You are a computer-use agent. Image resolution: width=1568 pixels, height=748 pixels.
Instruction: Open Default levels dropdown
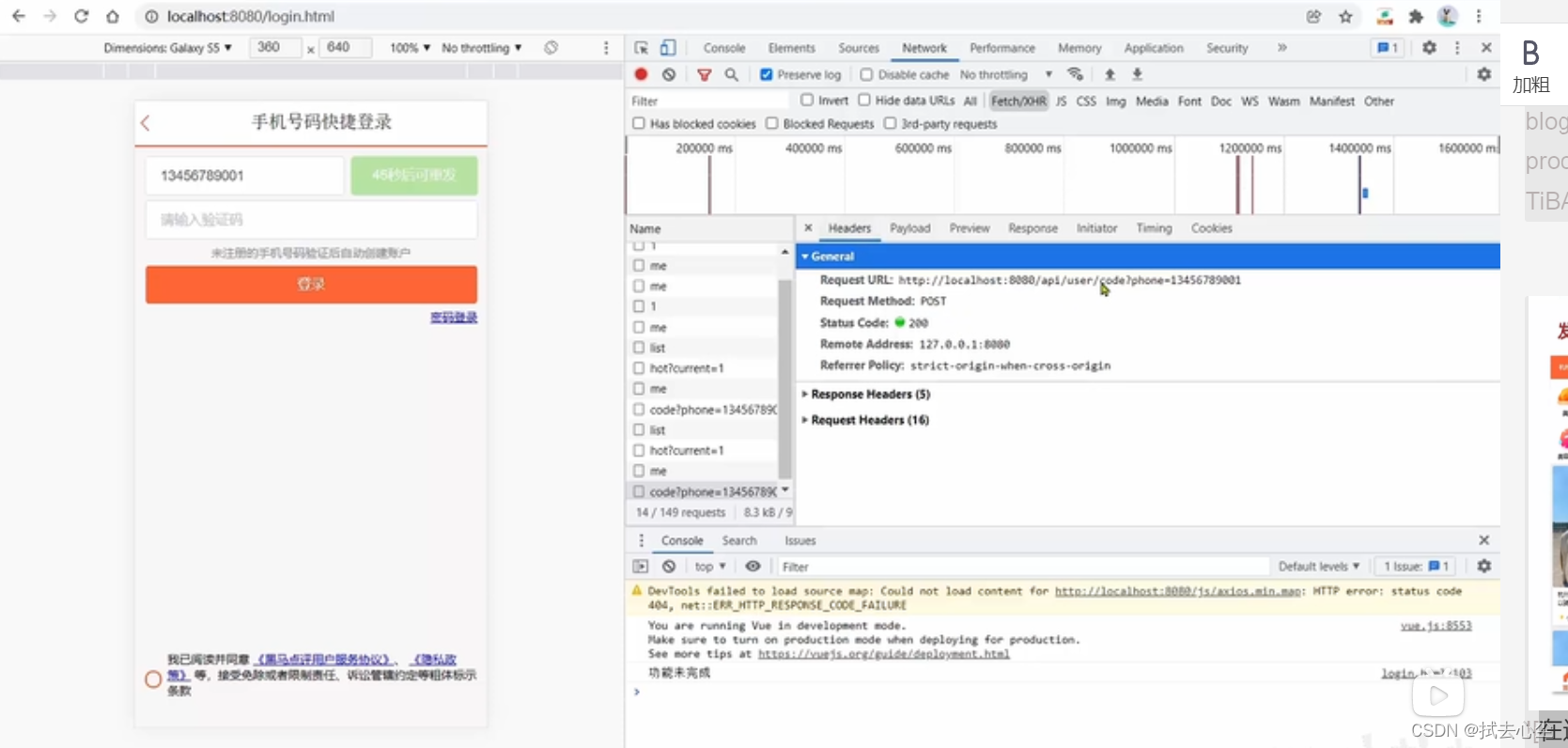point(1319,567)
